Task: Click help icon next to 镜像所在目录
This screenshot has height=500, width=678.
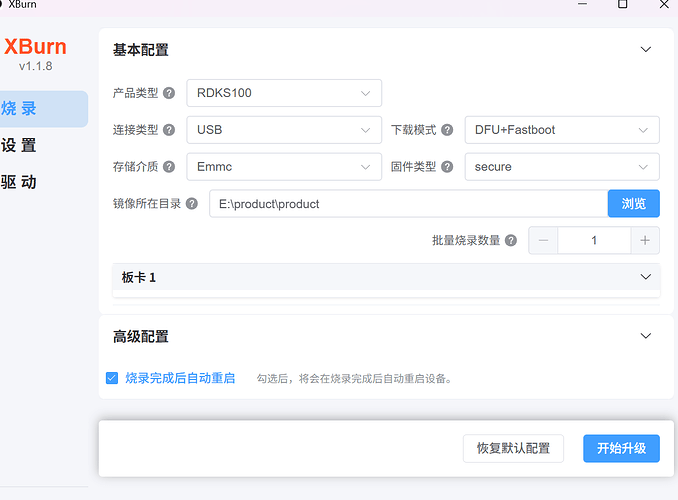Action: click(x=192, y=203)
